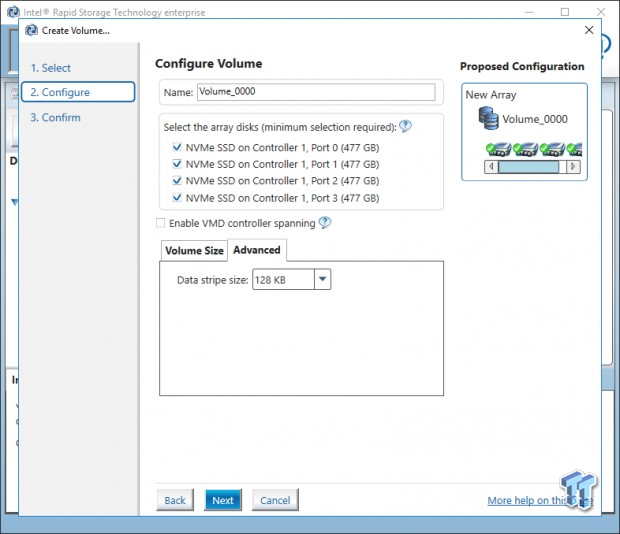Uncheck NVMe SSD on Controller 1, Port 1
Image resolution: width=620 pixels, height=534 pixels.
point(177,164)
